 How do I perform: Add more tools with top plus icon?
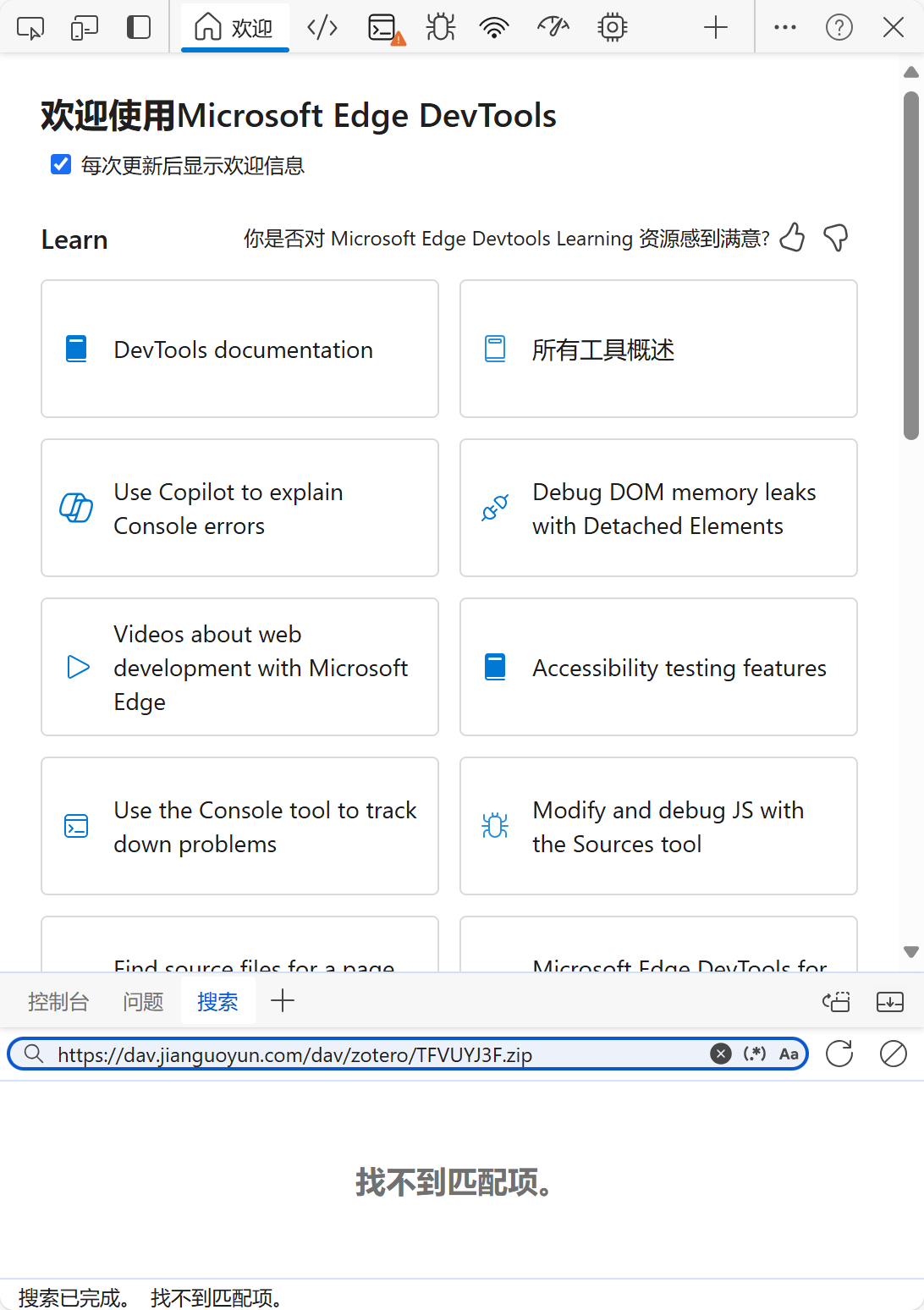click(716, 28)
